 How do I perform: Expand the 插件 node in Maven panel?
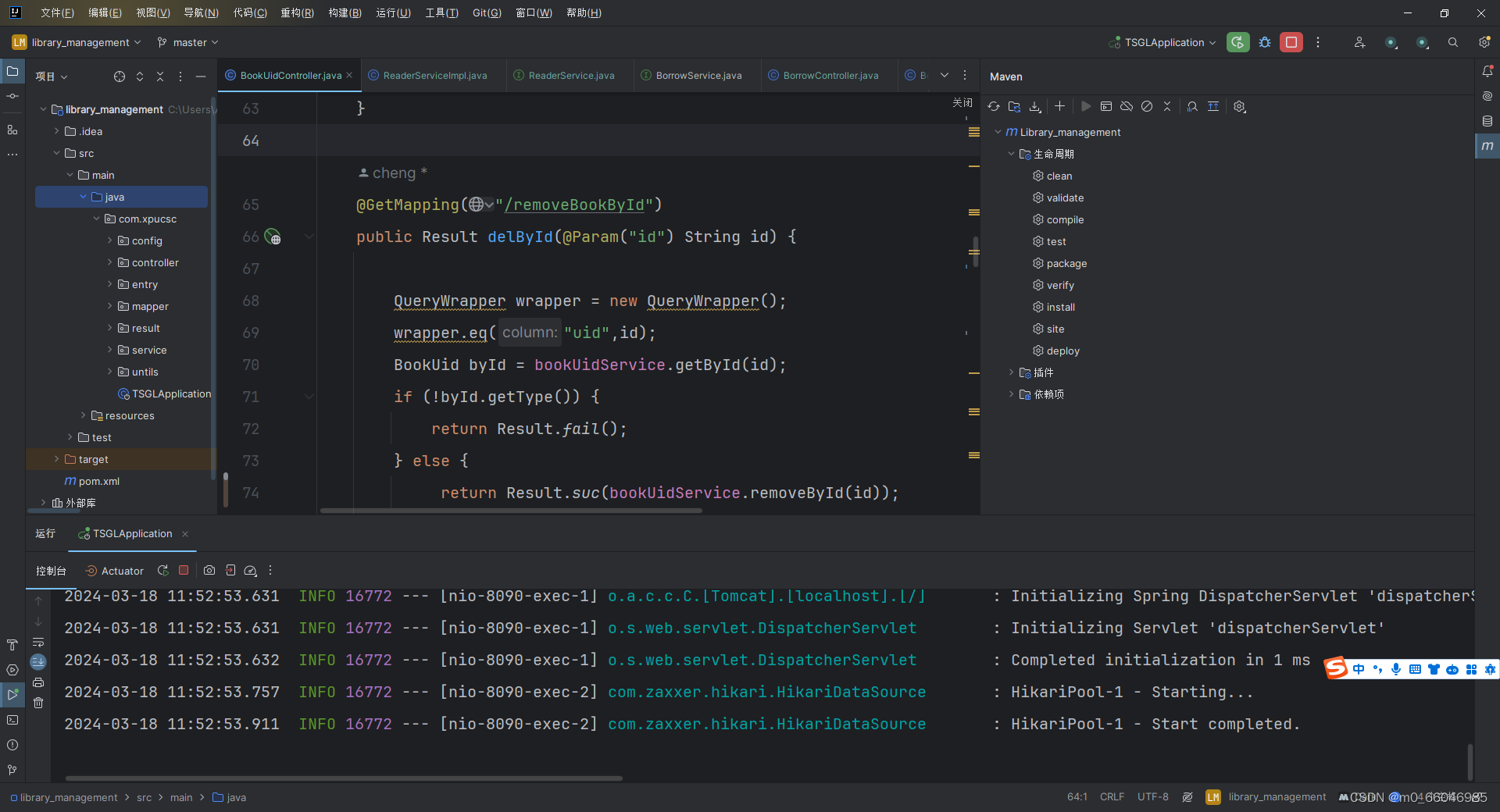1012,372
